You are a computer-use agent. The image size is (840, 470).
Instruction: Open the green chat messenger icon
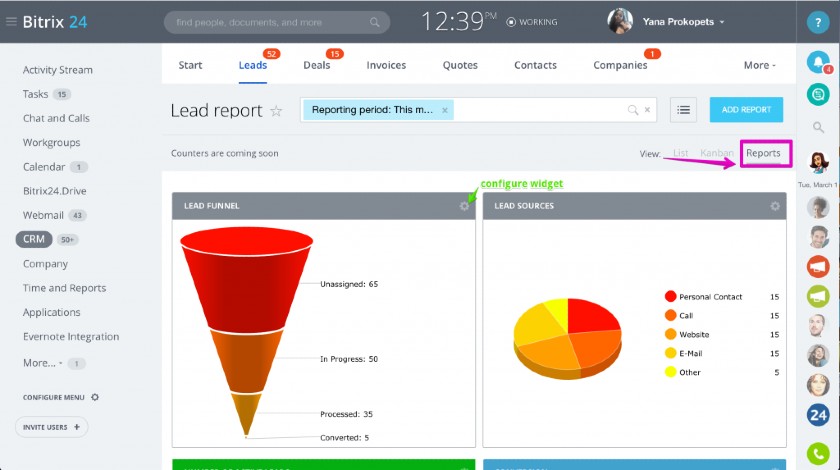point(818,94)
